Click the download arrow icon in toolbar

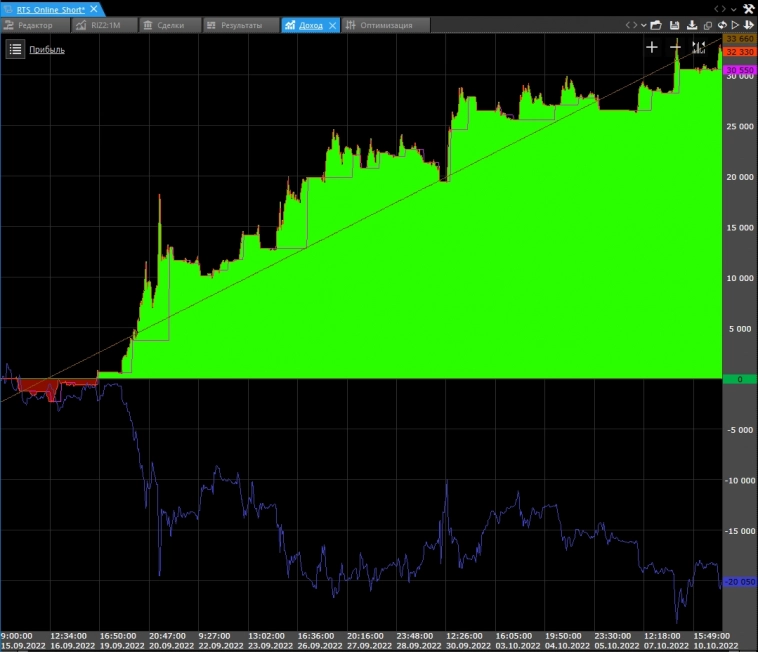tap(690, 25)
